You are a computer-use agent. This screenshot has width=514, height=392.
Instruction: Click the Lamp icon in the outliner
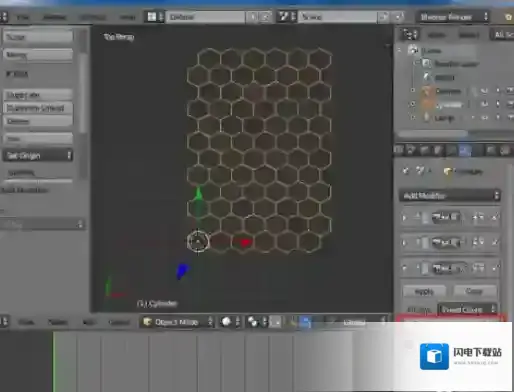coord(427,117)
